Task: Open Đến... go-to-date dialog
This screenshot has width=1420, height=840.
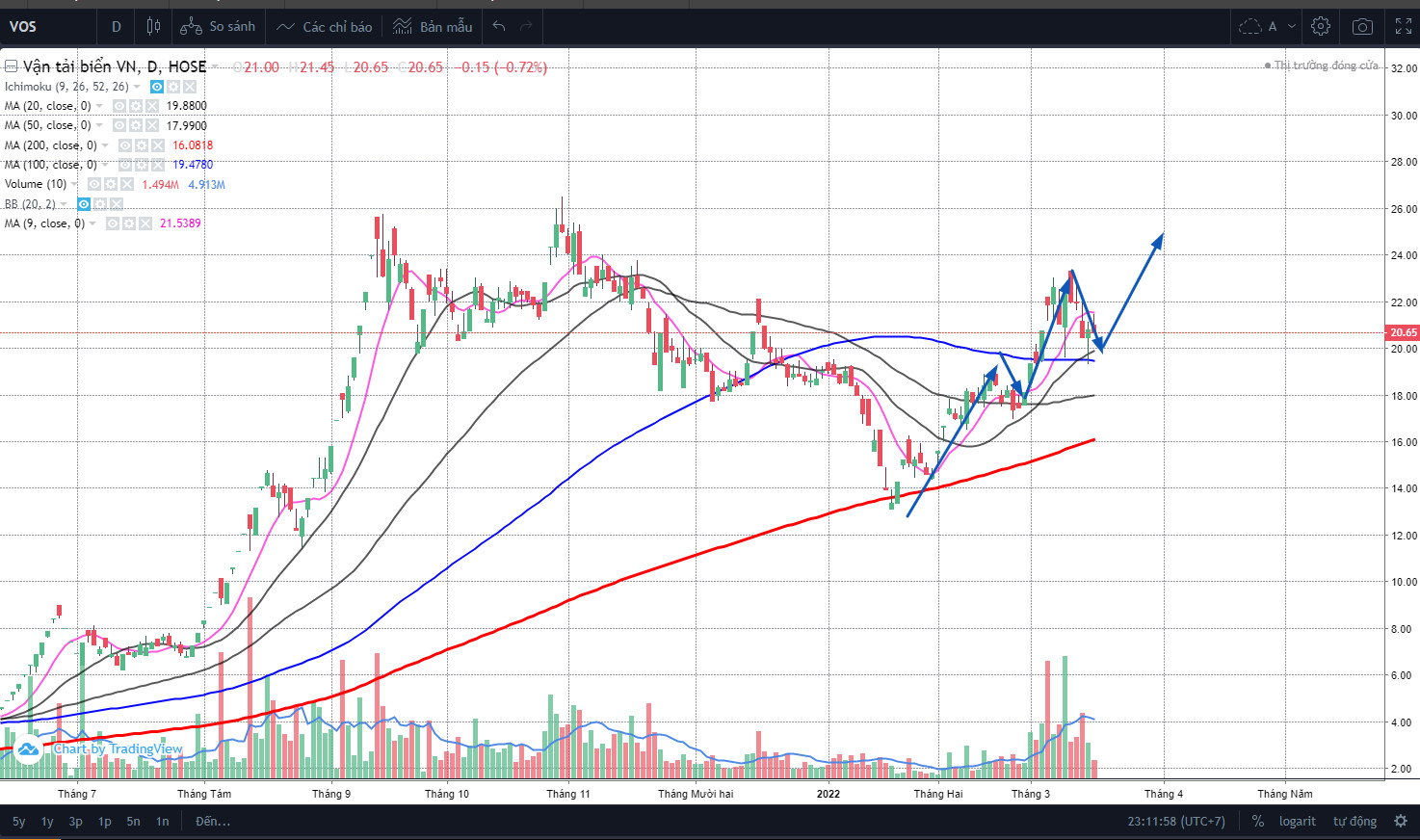Action: pos(213,822)
